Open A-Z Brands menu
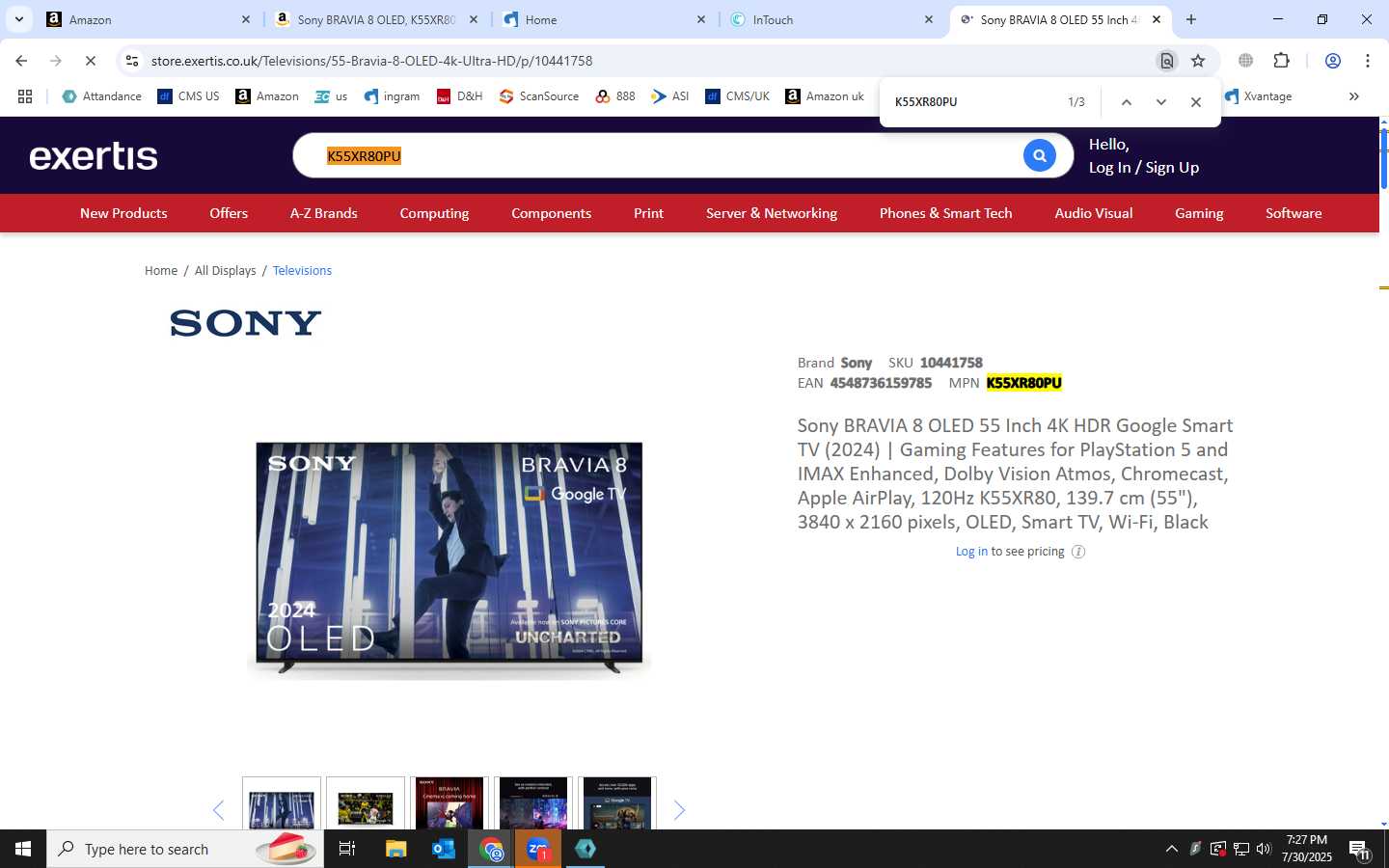 324,213
